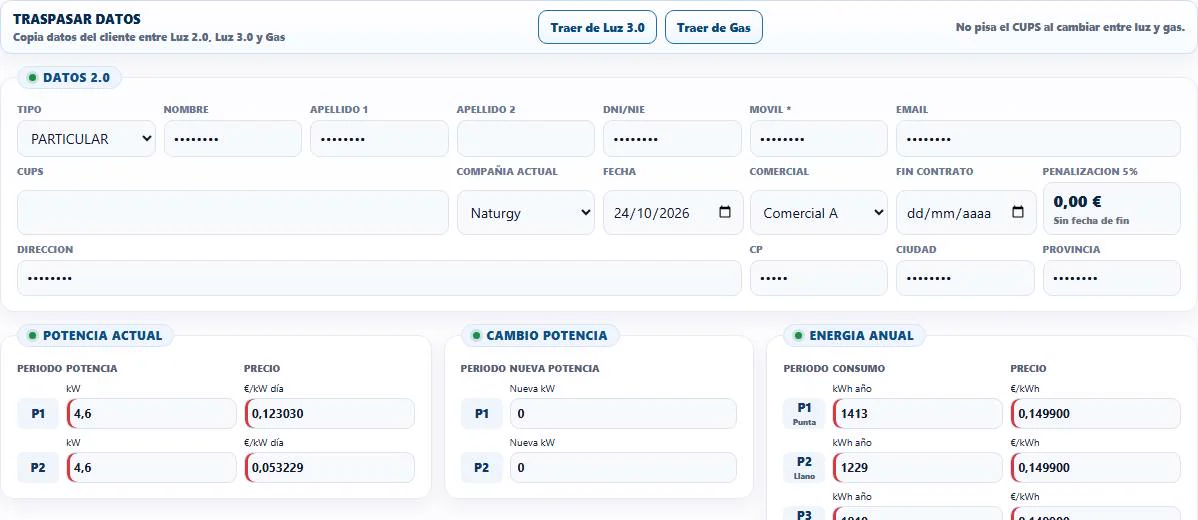Edit P2 potencia actual value 4,6
Image resolution: width=1198 pixels, height=520 pixels.
(x=152, y=467)
